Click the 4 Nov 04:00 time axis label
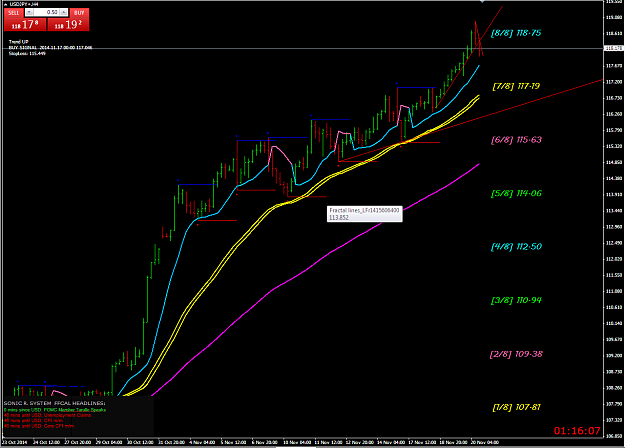 pos(202,442)
